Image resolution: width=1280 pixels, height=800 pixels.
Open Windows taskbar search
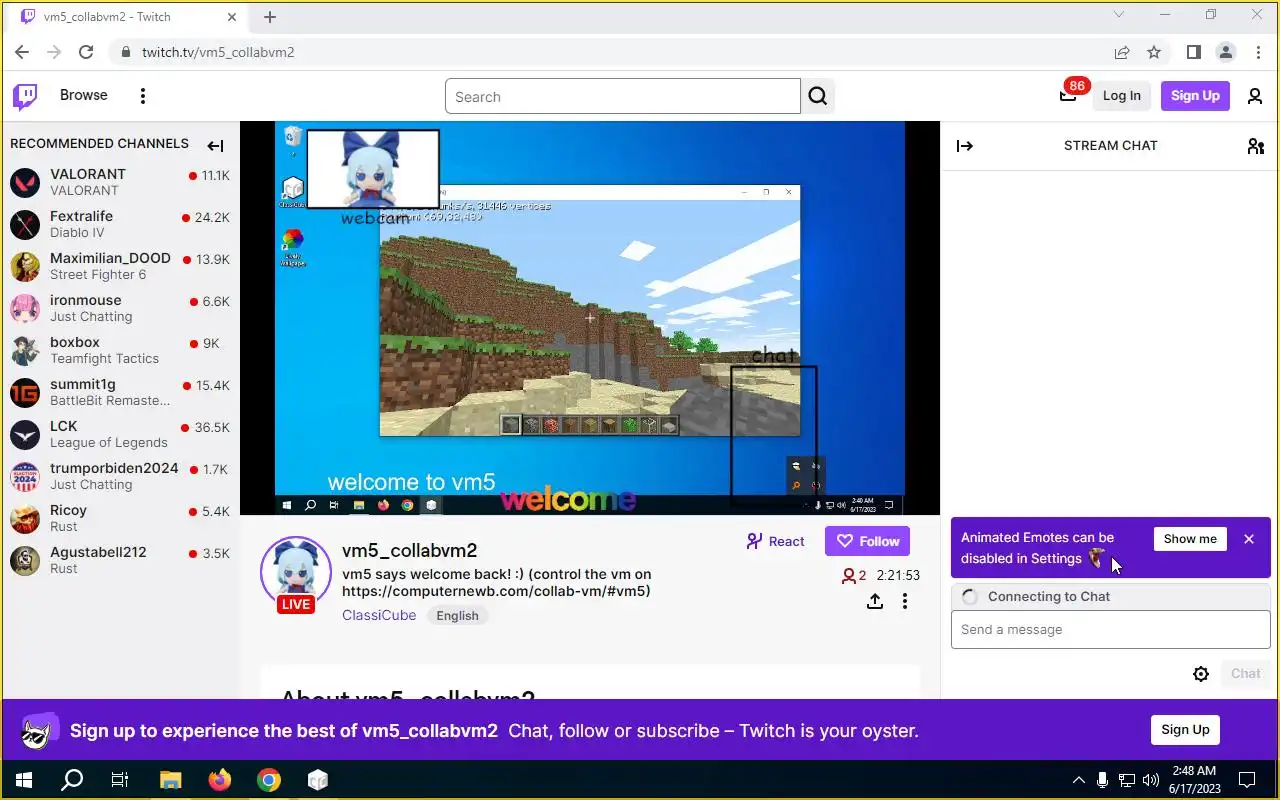pos(72,780)
